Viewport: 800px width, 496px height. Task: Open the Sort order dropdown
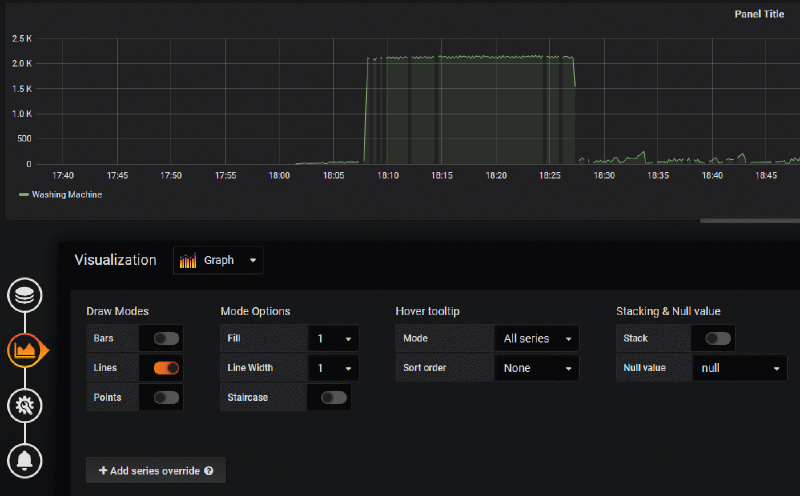click(x=537, y=368)
